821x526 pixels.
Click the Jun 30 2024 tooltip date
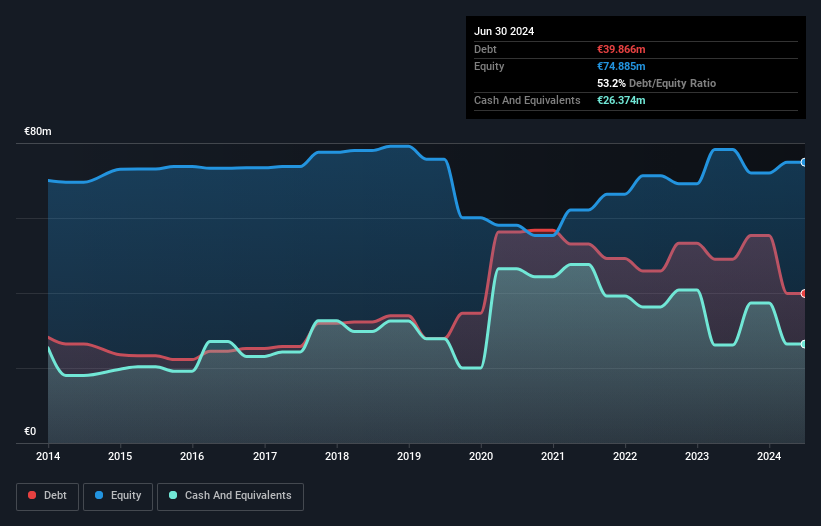504,31
